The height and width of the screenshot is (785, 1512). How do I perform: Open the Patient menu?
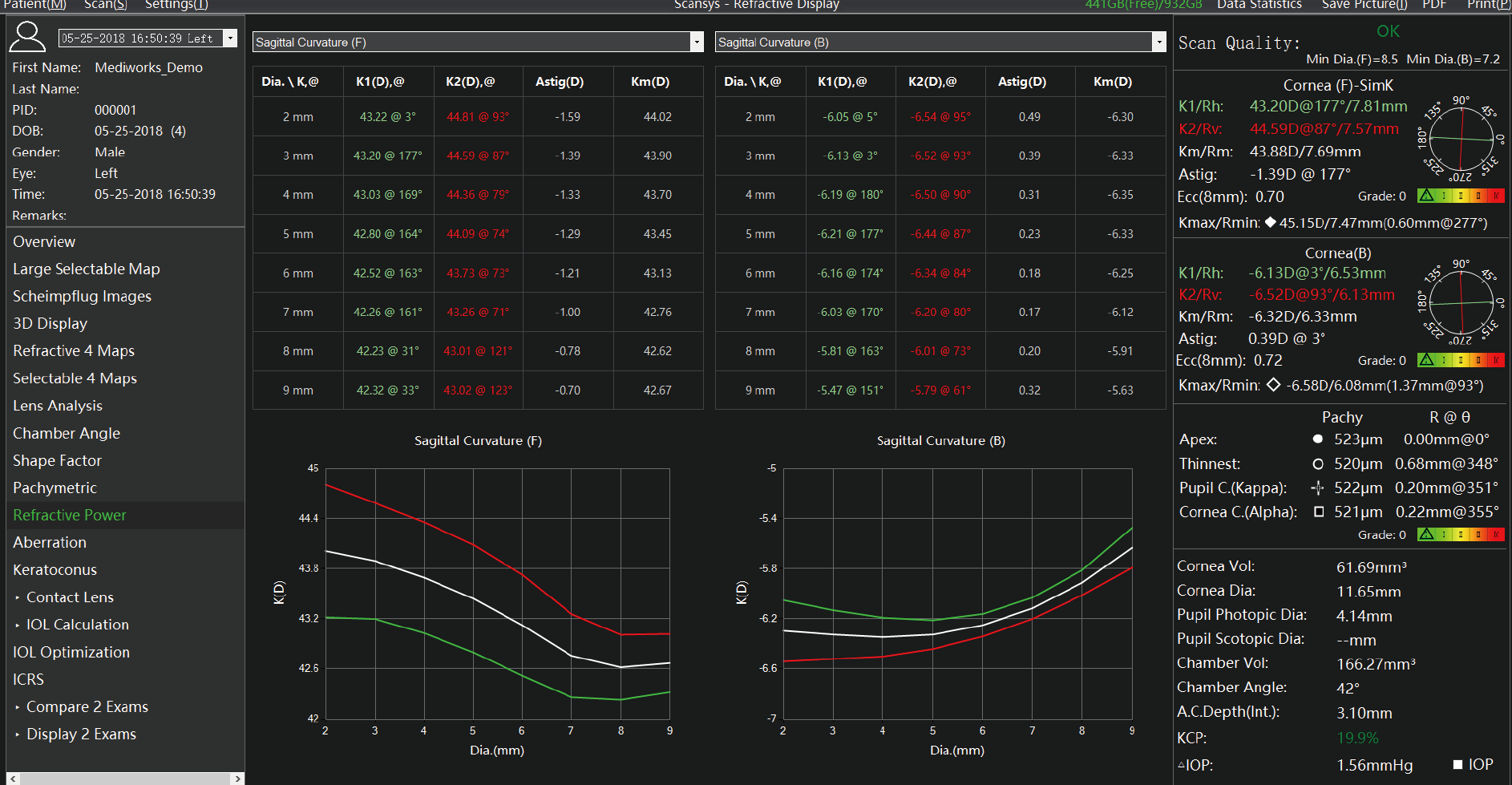(34, 5)
